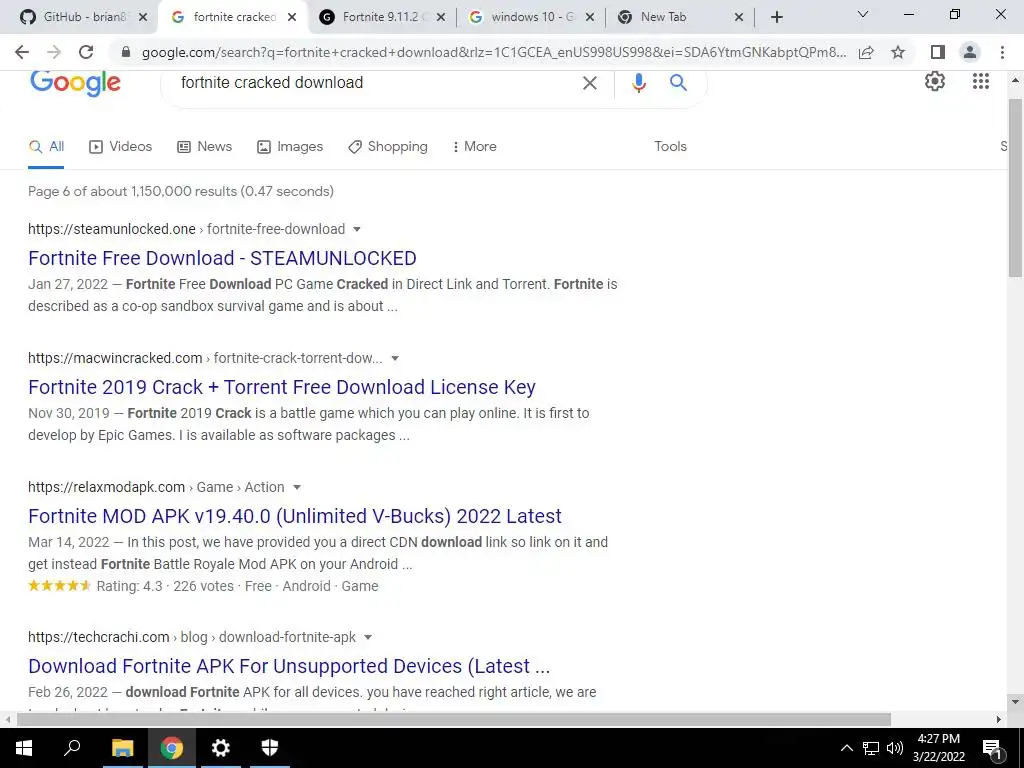The height and width of the screenshot is (768, 1024).
Task: Expand options arrow for relaxmodapk.com result
Action: point(296,488)
